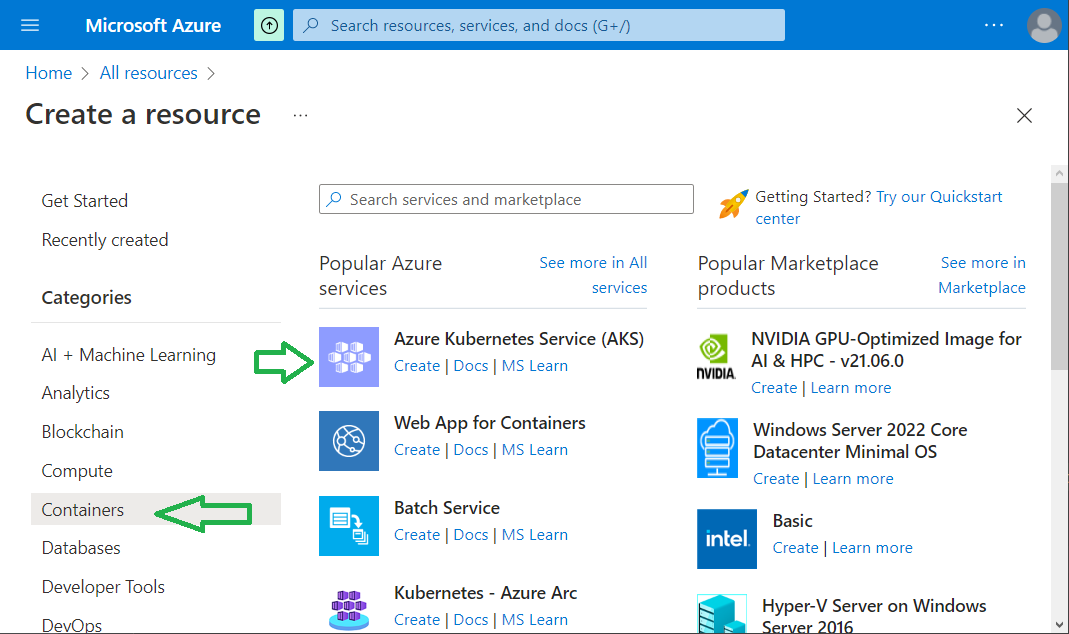Create the NVIDIA GPU-Optimized Image
Viewport: 1069px width, 634px height.
pos(774,388)
